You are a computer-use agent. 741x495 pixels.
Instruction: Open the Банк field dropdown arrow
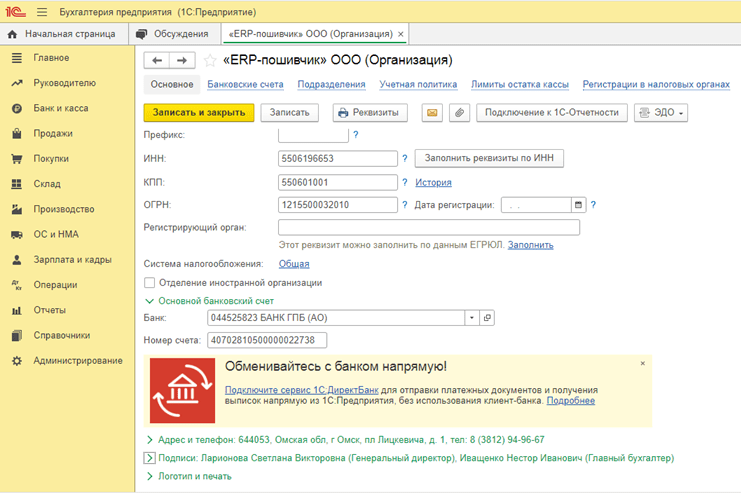(x=472, y=318)
